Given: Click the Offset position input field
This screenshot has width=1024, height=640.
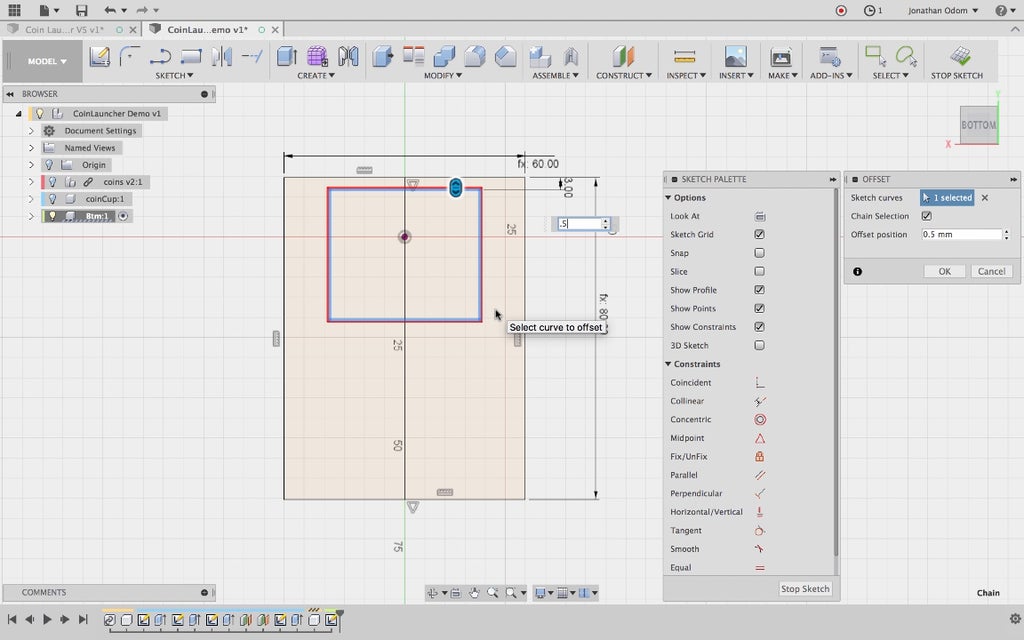Looking at the screenshot, I should coord(959,235).
